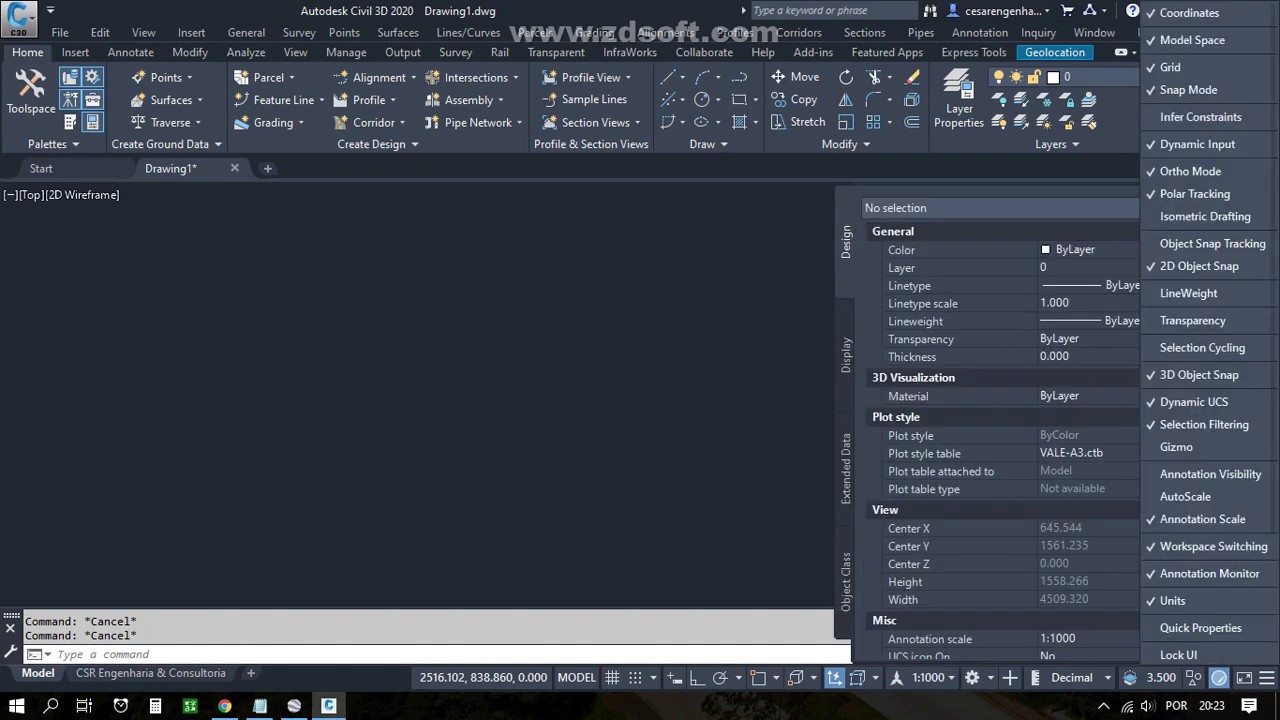
Task: Select the Line draw tool
Action: tap(668, 77)
